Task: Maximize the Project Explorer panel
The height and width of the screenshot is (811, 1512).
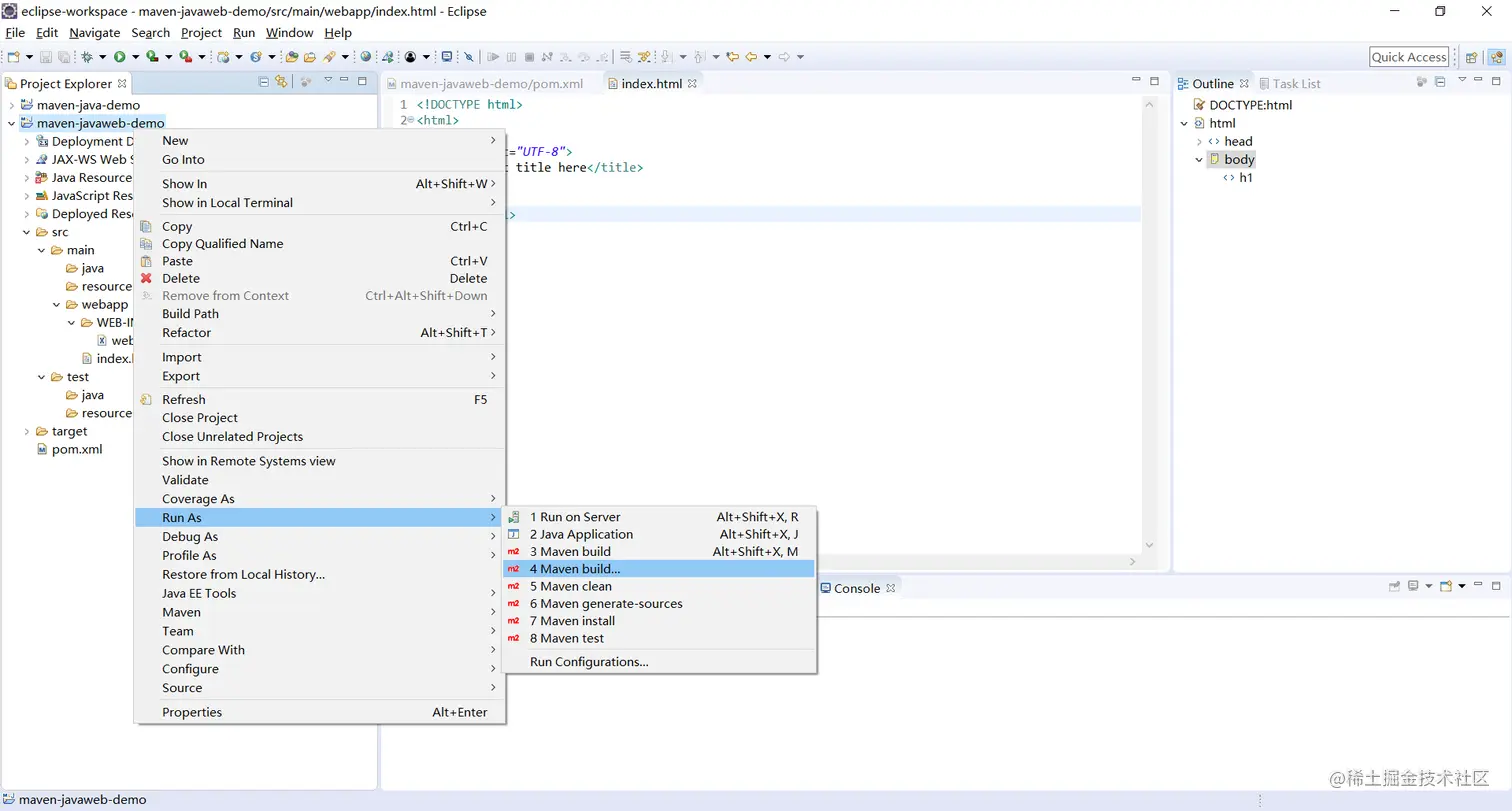Action: click(362, 81)
